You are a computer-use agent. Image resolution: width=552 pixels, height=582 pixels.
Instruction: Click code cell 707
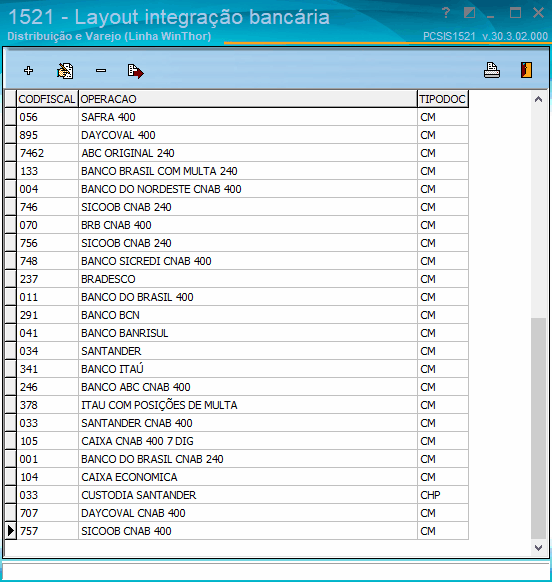[x=47, y=513]
